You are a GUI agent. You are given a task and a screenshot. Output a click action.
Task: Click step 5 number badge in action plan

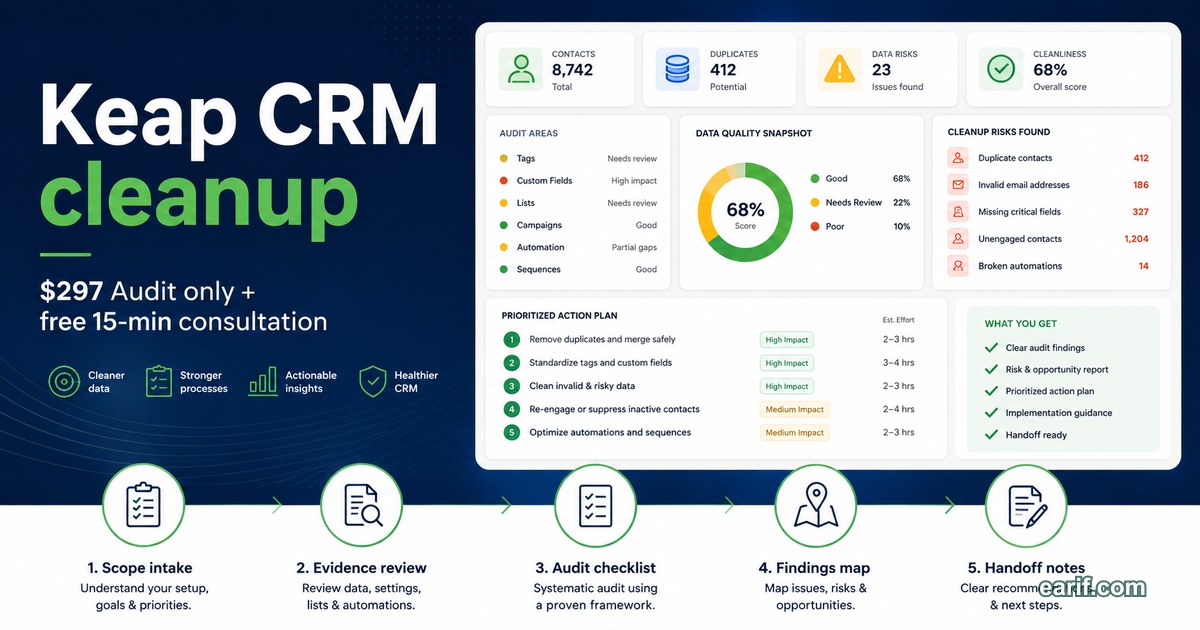512,432
